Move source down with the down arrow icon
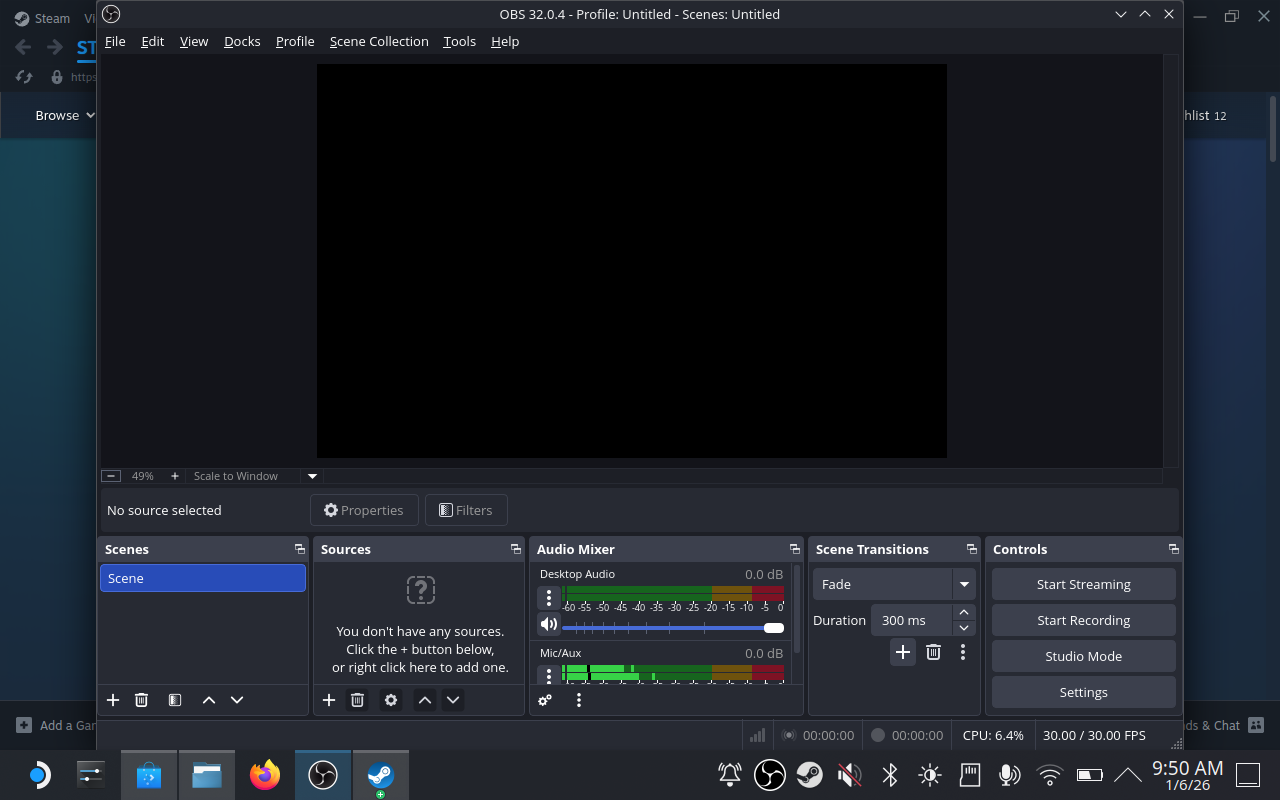 click(453, 700)
